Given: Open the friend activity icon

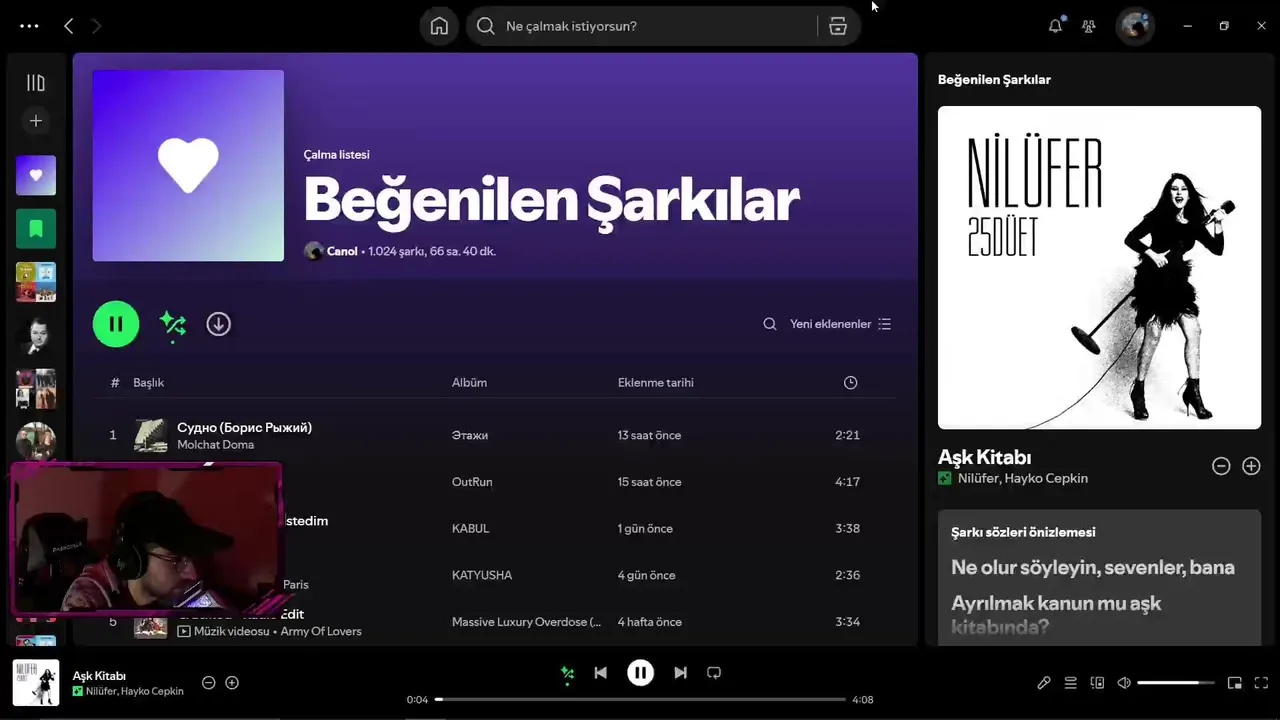Looking at the screenshot, I should pyautogui.click(x=1089, y=26).
